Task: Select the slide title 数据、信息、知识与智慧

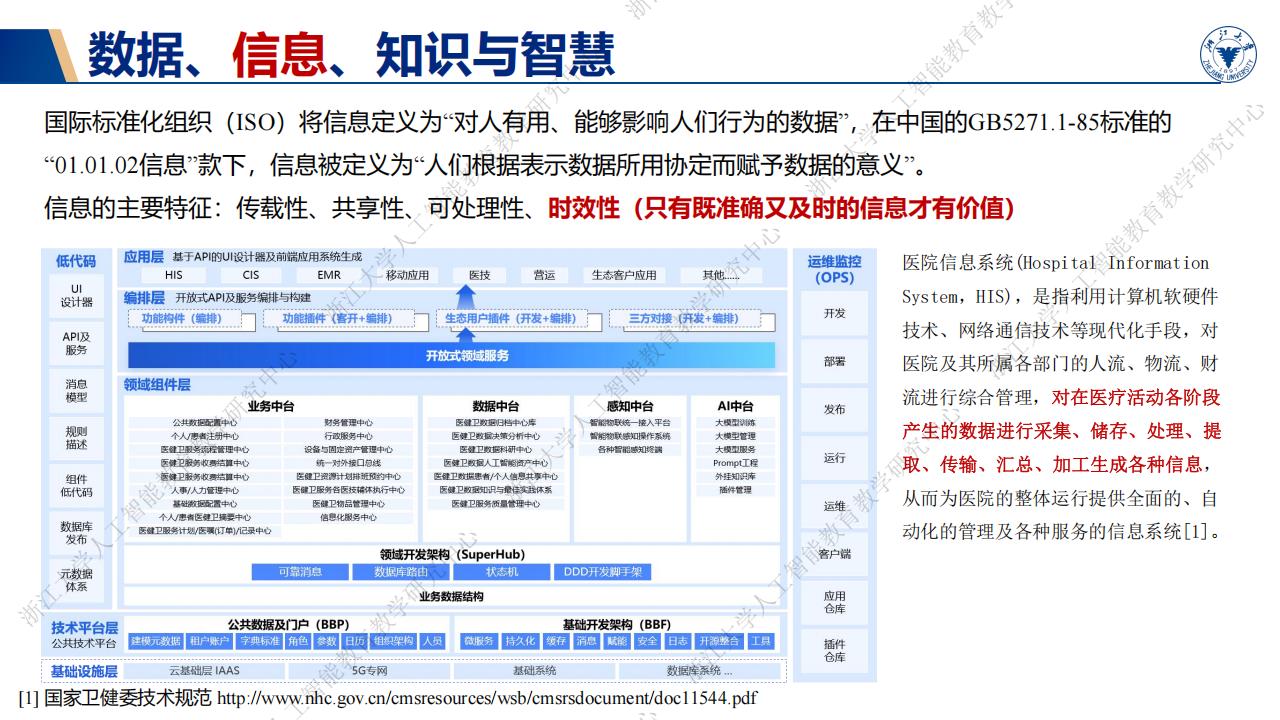Action: click(x=350, y=53)
